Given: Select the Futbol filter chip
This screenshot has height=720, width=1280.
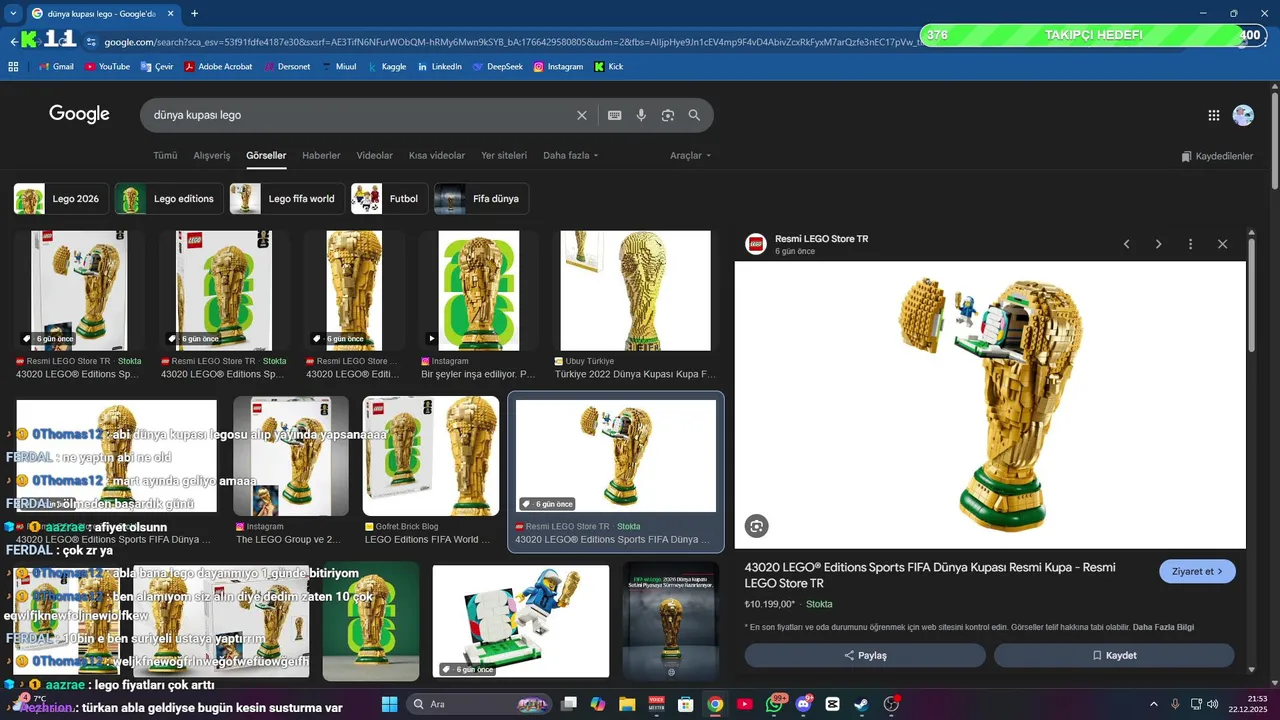Looking at the screenshot, I should (390, 198).
